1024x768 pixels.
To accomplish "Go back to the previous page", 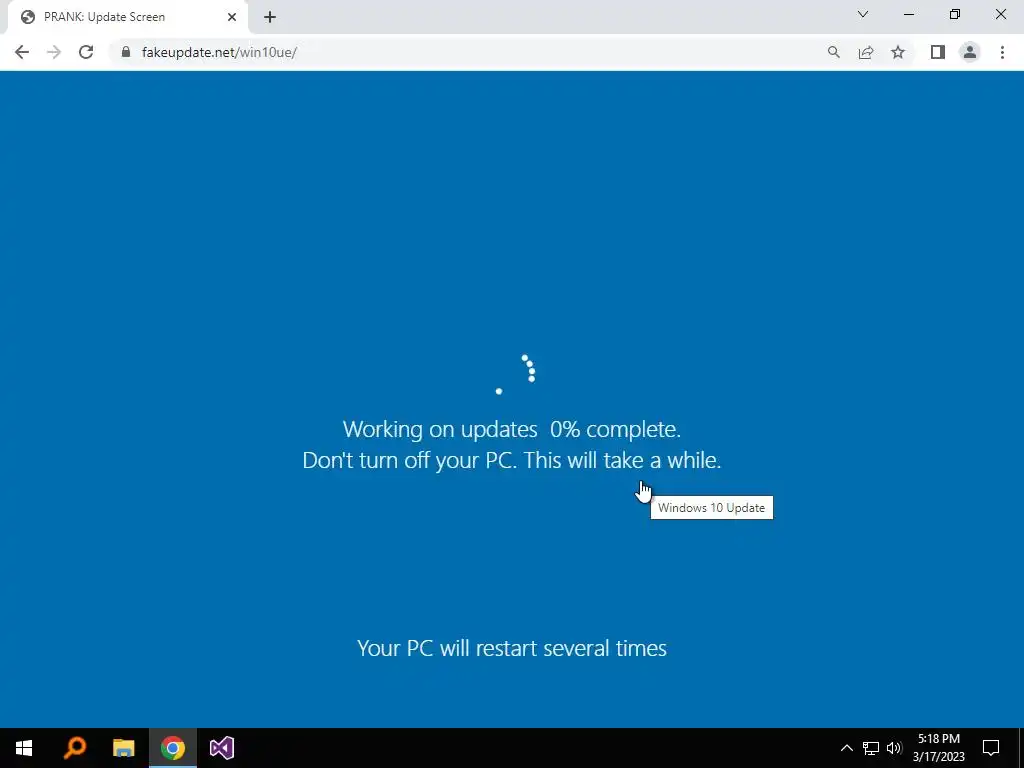I will point(22,52).
